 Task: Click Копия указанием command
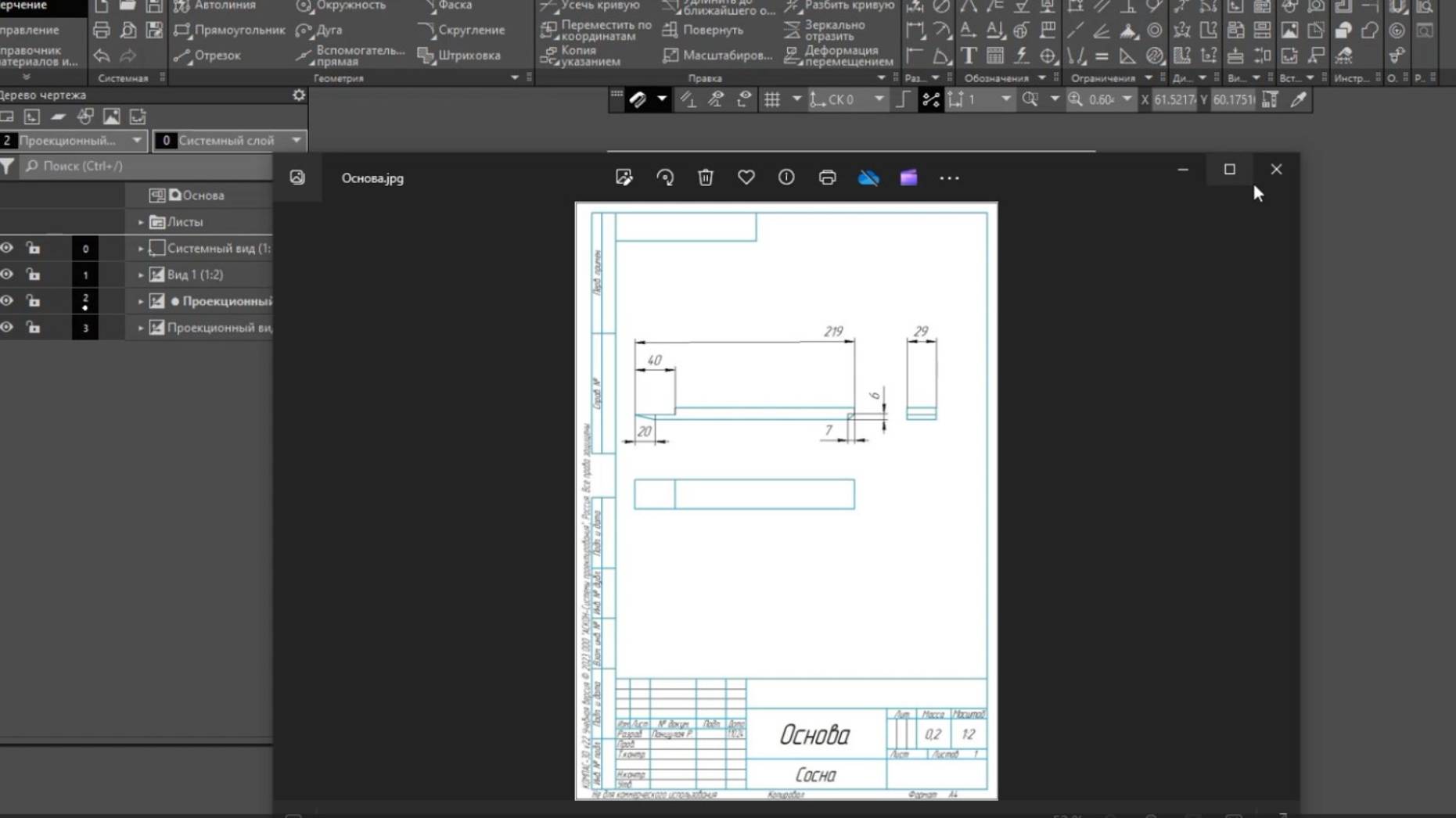(581, 56)
